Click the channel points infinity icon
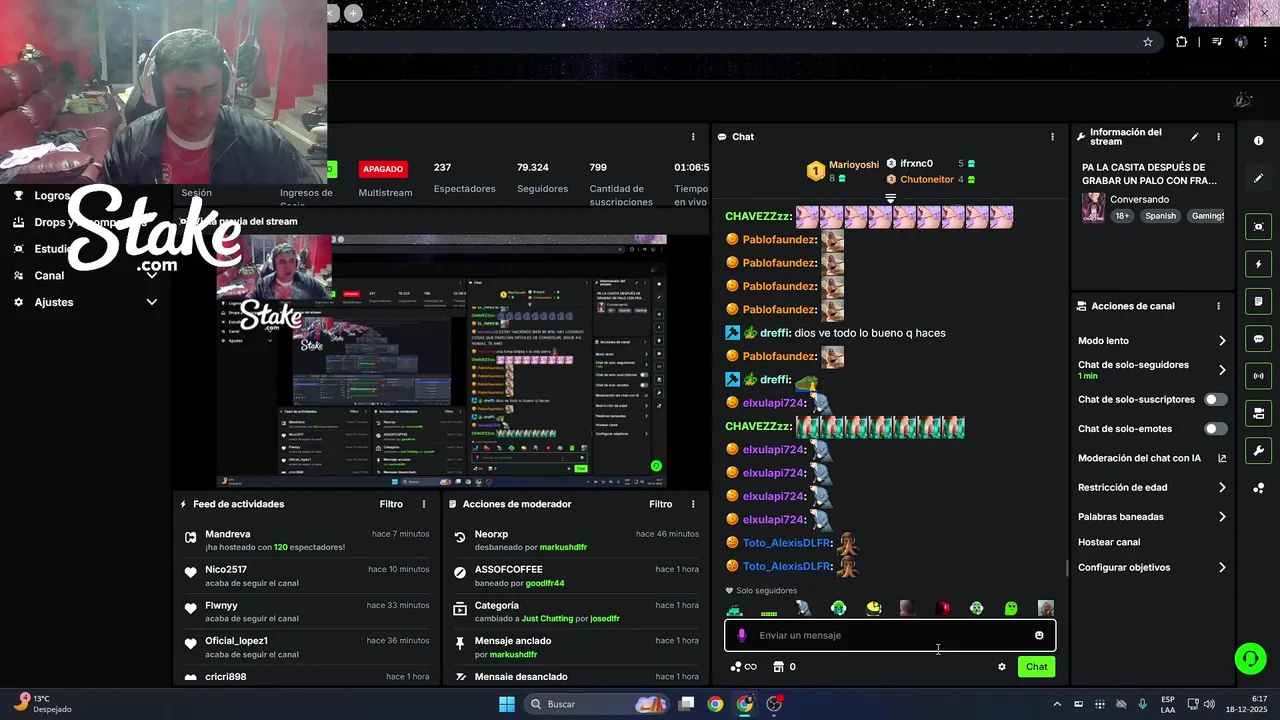The height and width of the screenshot is (720, 1280). 743,667
